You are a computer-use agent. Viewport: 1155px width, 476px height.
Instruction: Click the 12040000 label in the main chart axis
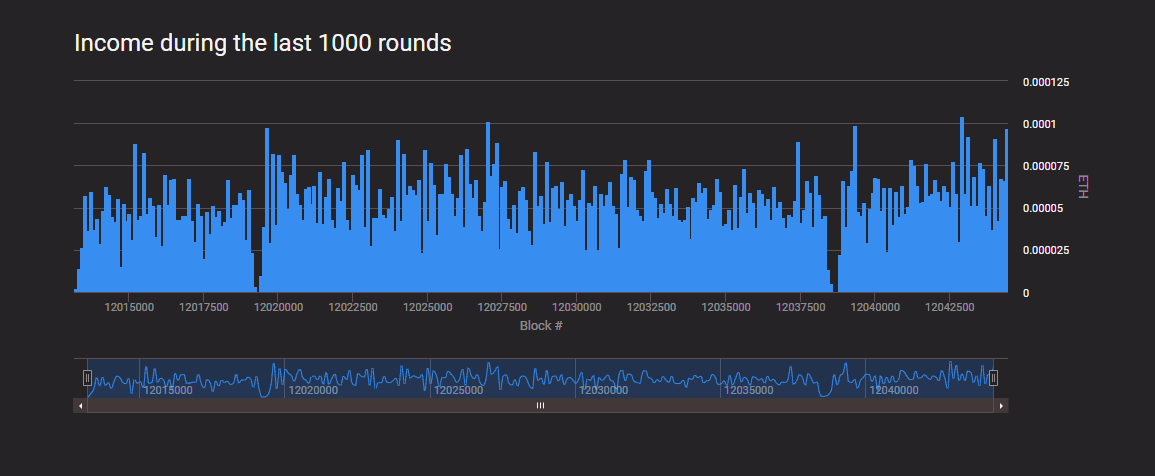point(875,305)
